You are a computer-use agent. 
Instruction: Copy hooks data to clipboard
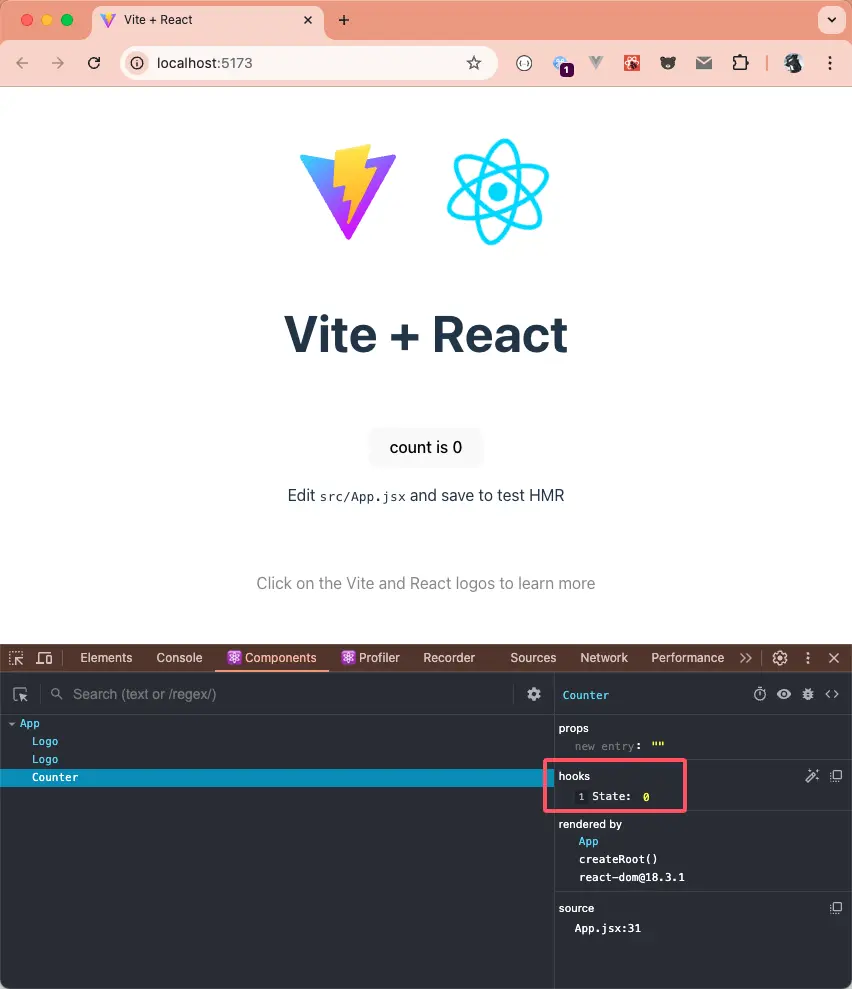coord(836,776)
